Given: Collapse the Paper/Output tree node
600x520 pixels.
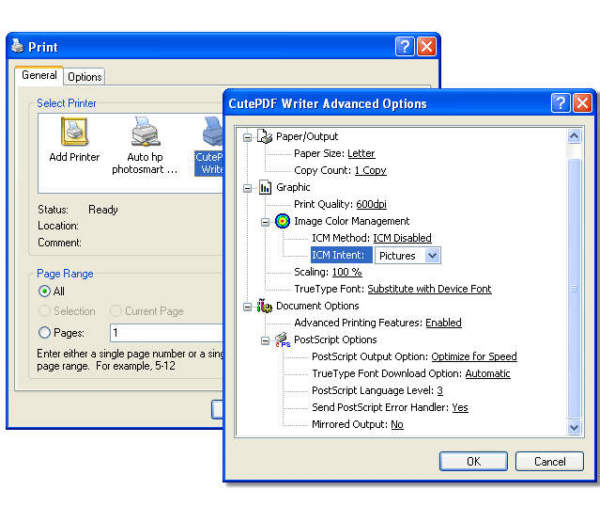Looking at the screenshot, I should pos(248,137).
